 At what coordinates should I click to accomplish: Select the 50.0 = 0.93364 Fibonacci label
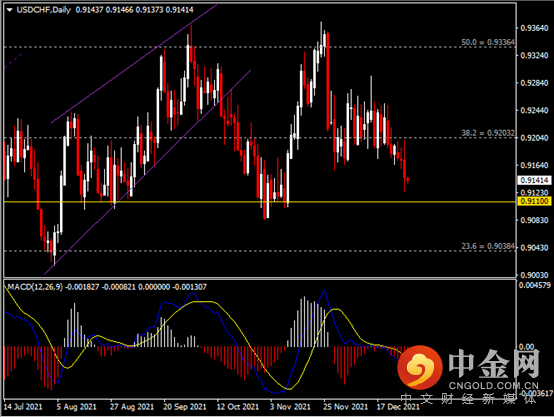(x=488, y=42)
